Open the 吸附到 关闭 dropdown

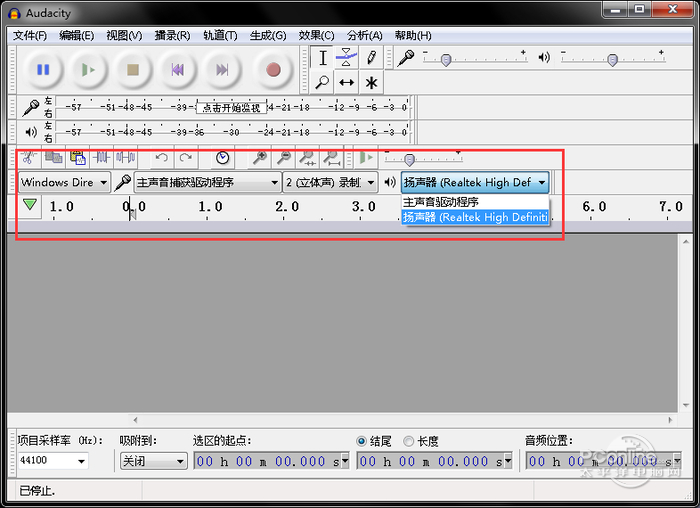click(x=153, y=461)
